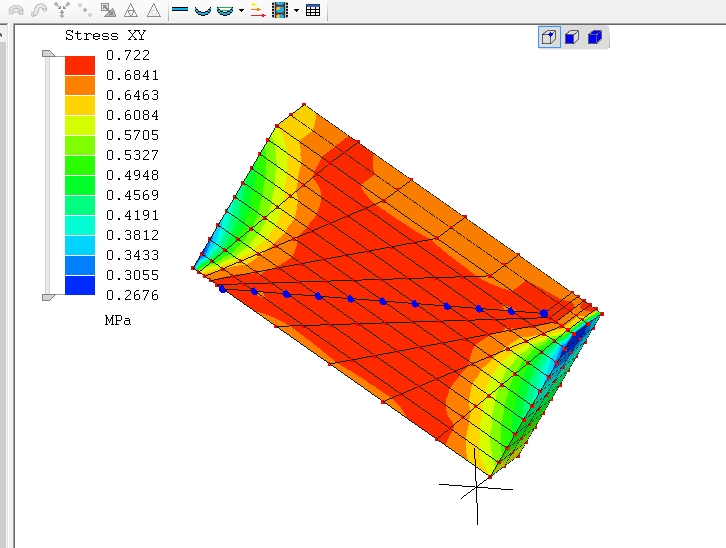Click the dark blue legend color swatch

80,285
